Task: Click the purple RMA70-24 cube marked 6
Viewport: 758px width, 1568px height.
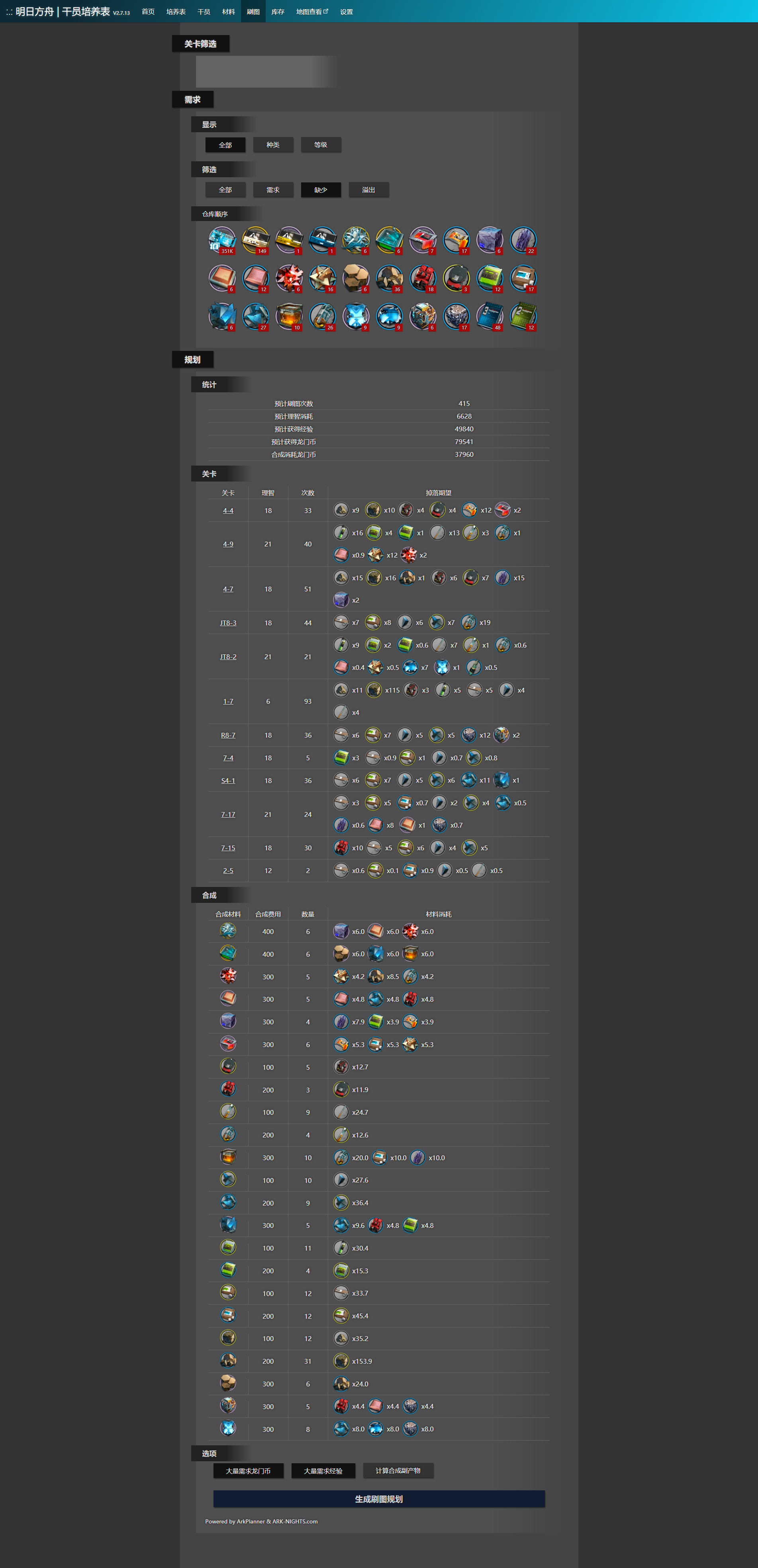Action: pyautogui.click(x=490, y=240)
